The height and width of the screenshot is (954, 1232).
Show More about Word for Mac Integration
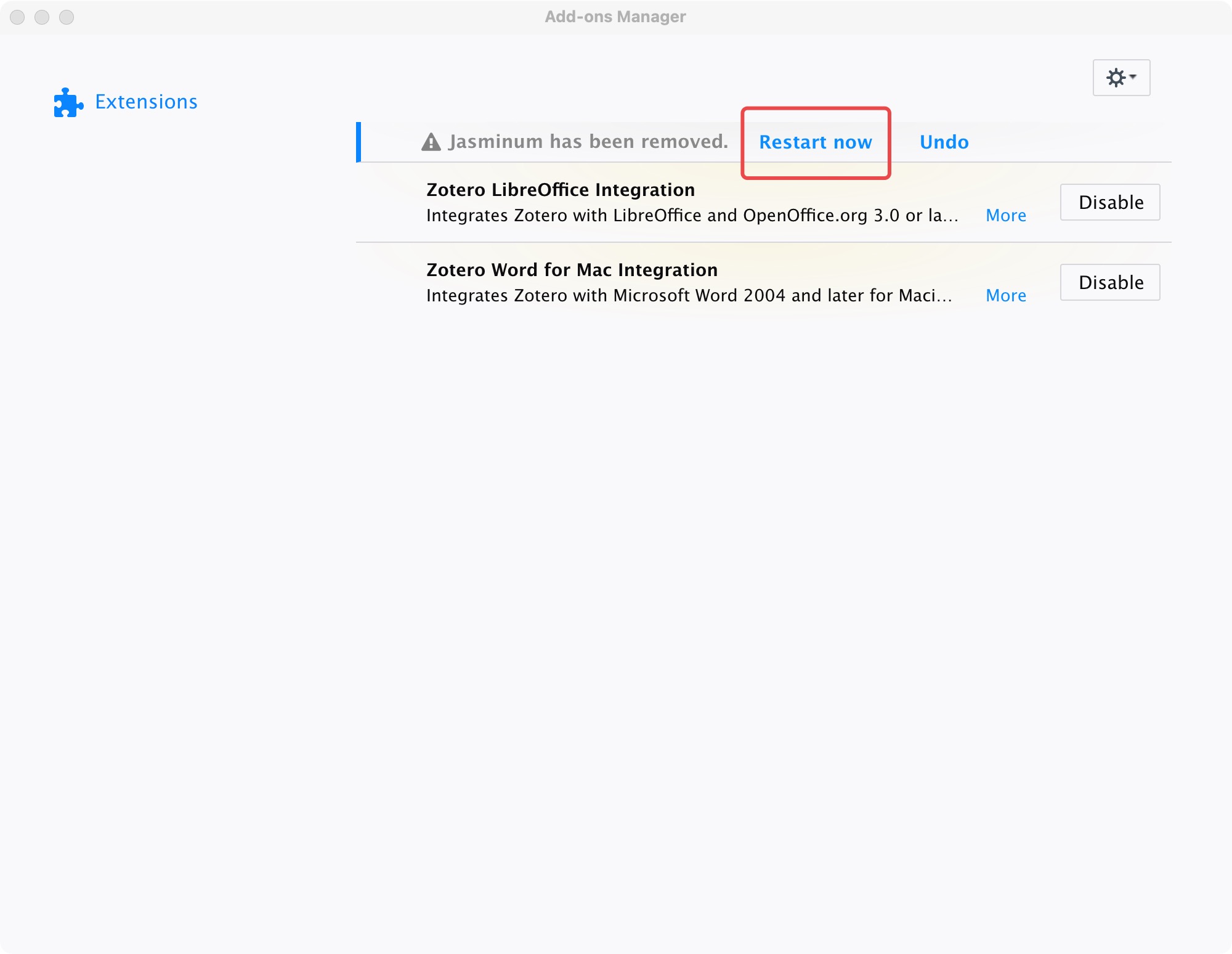coord(1005,296)
